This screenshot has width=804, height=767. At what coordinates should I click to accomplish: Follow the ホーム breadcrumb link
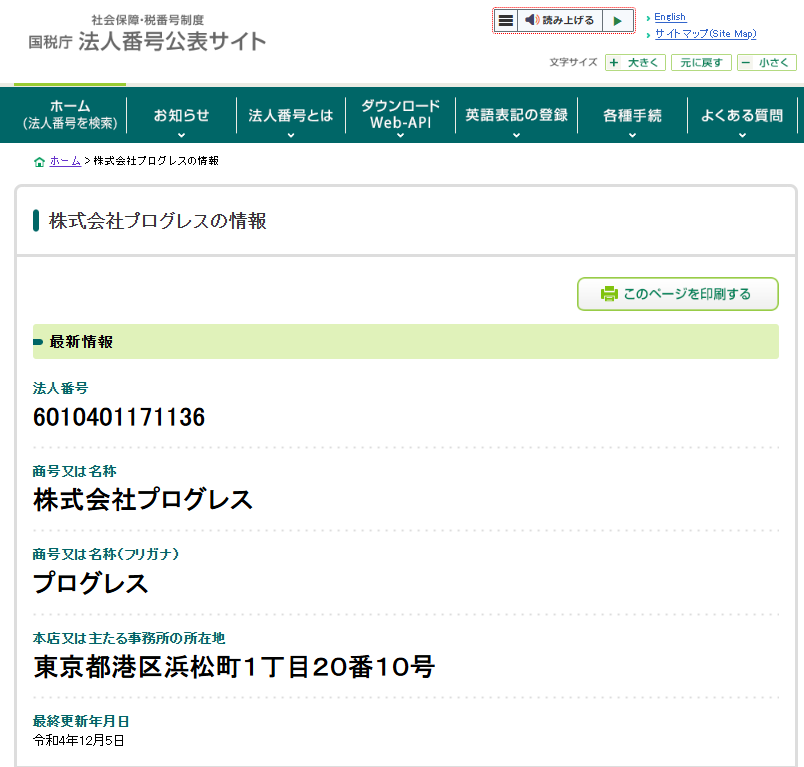click(x=65, y=161)
